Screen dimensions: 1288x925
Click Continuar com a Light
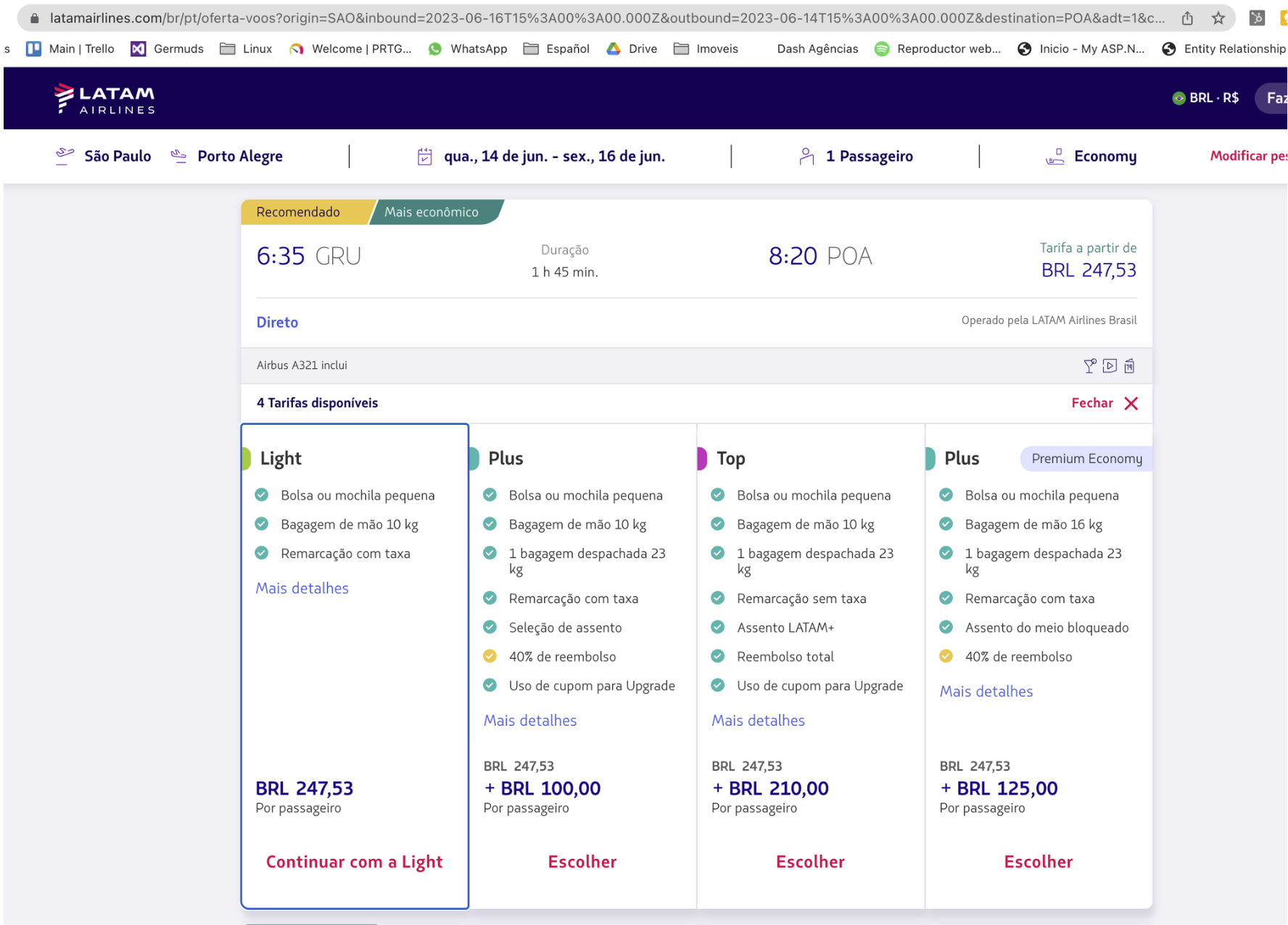pyautogui.click(x=355, y=862)
